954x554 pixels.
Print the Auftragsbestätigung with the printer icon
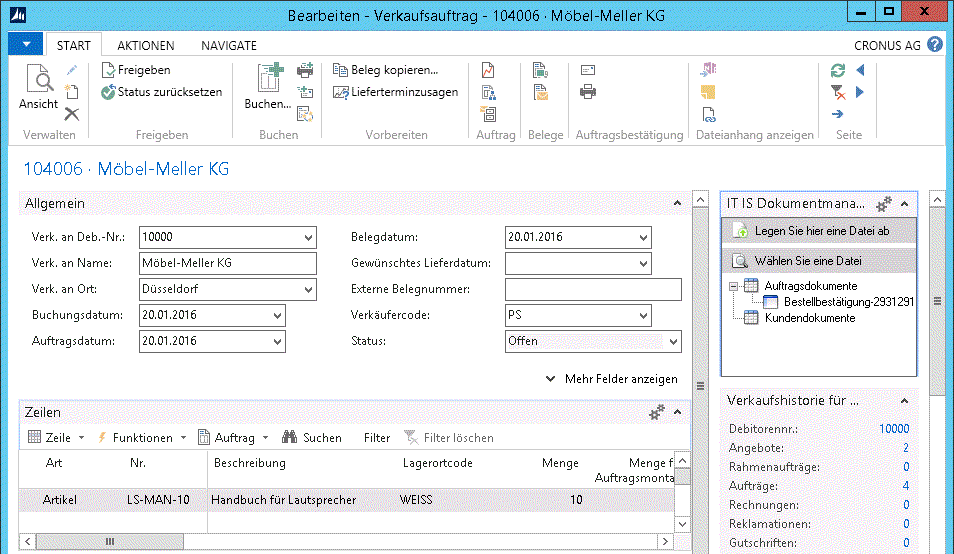click(588, 92)
